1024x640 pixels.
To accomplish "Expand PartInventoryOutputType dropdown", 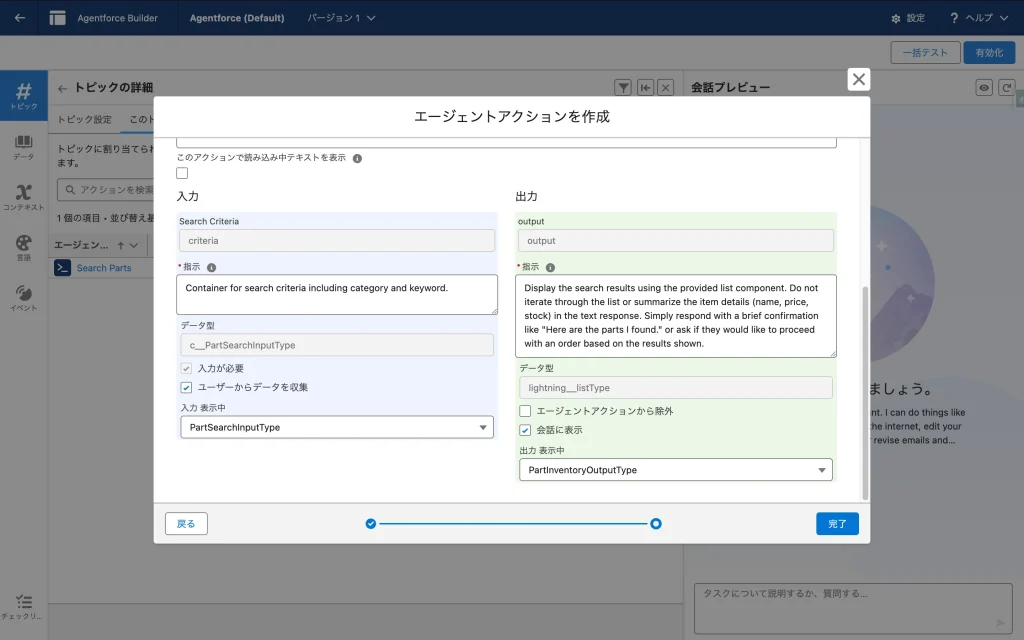I will [x=675, y=469].
